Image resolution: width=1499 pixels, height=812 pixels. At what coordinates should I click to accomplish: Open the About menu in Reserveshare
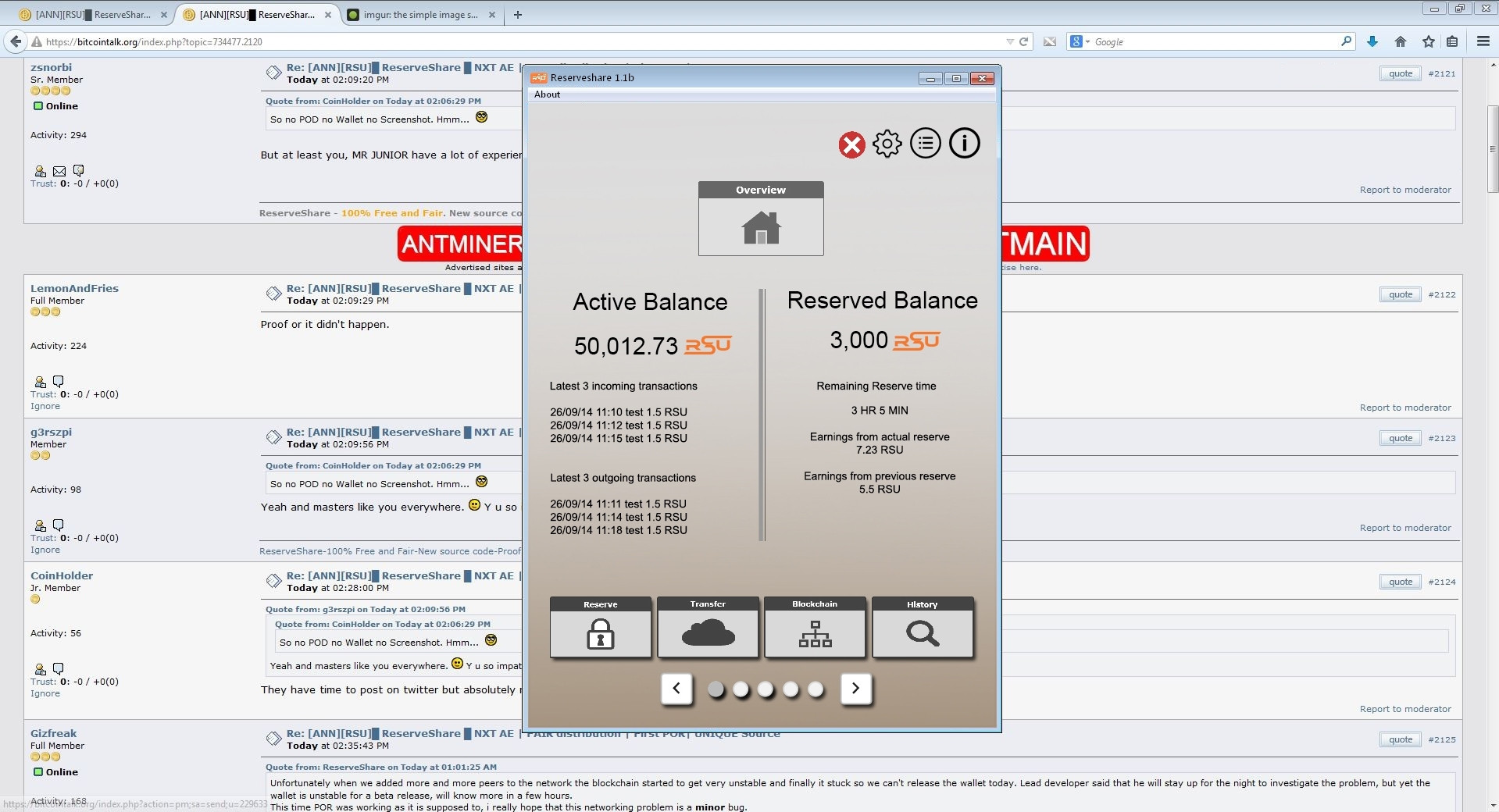pos(547,94)
